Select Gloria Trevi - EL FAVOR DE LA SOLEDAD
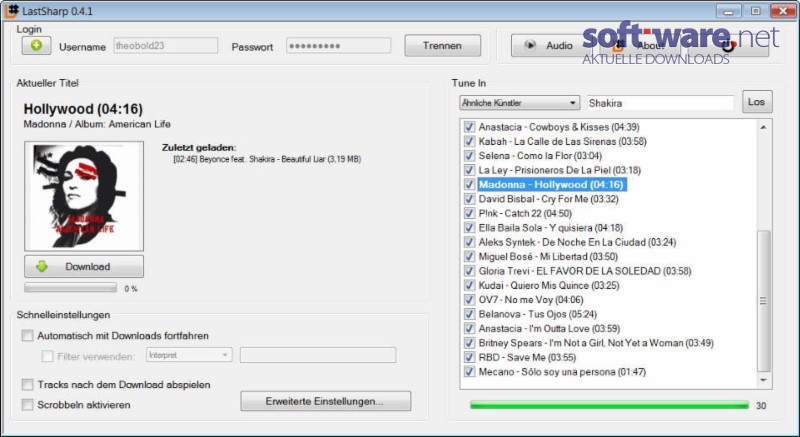 coord(585,271)
